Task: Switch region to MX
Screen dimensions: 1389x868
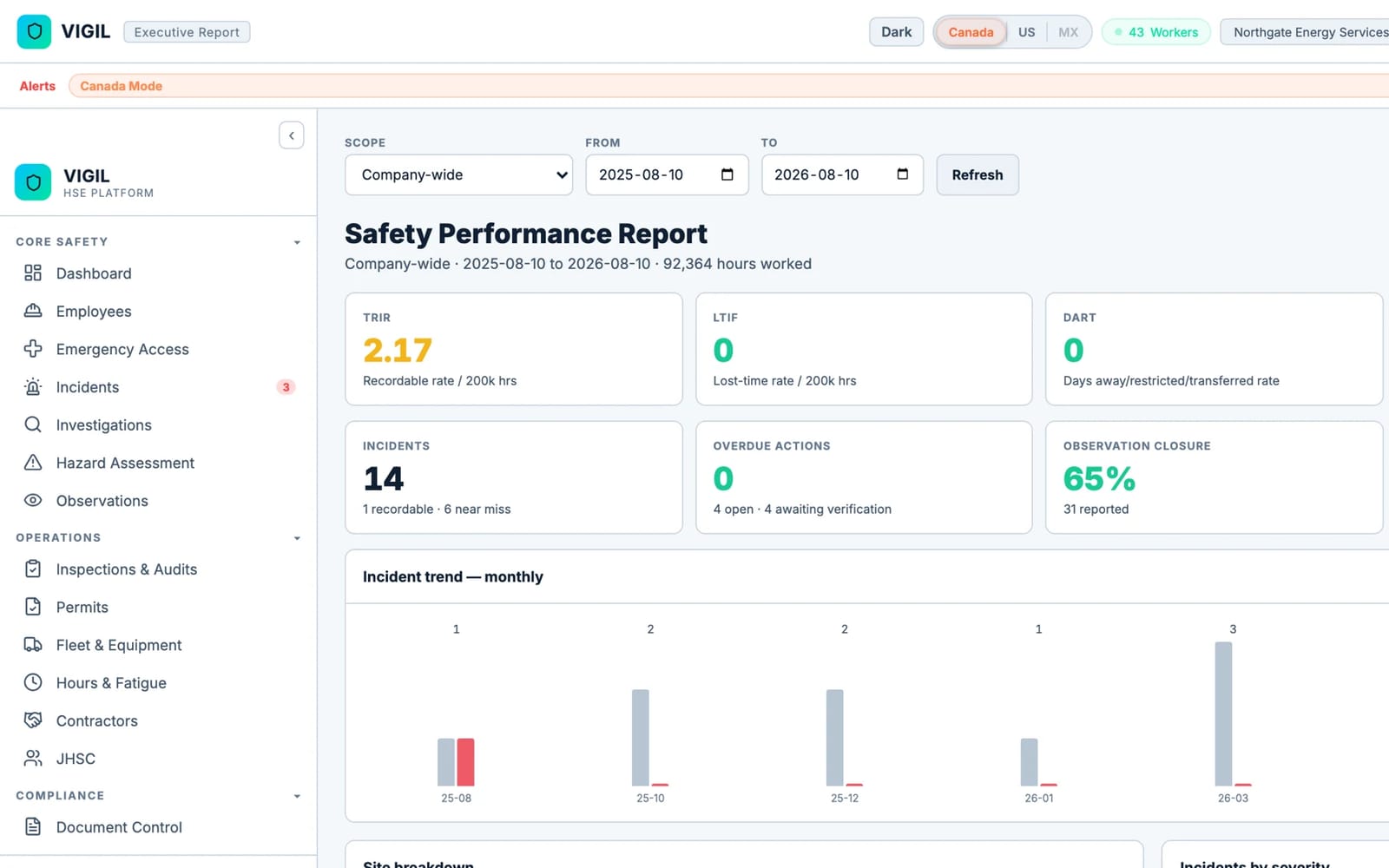Action: click(x=1068, y=32)
